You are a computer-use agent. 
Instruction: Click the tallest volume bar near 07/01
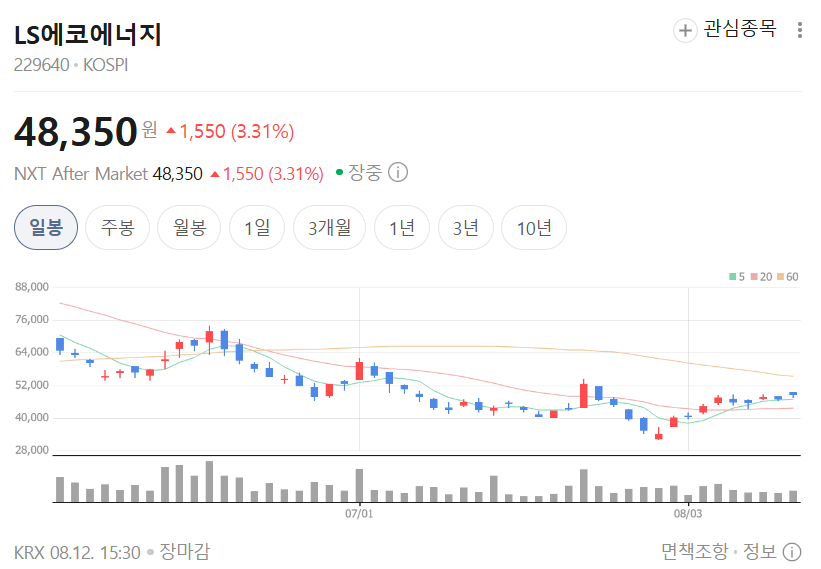point(359,485)
